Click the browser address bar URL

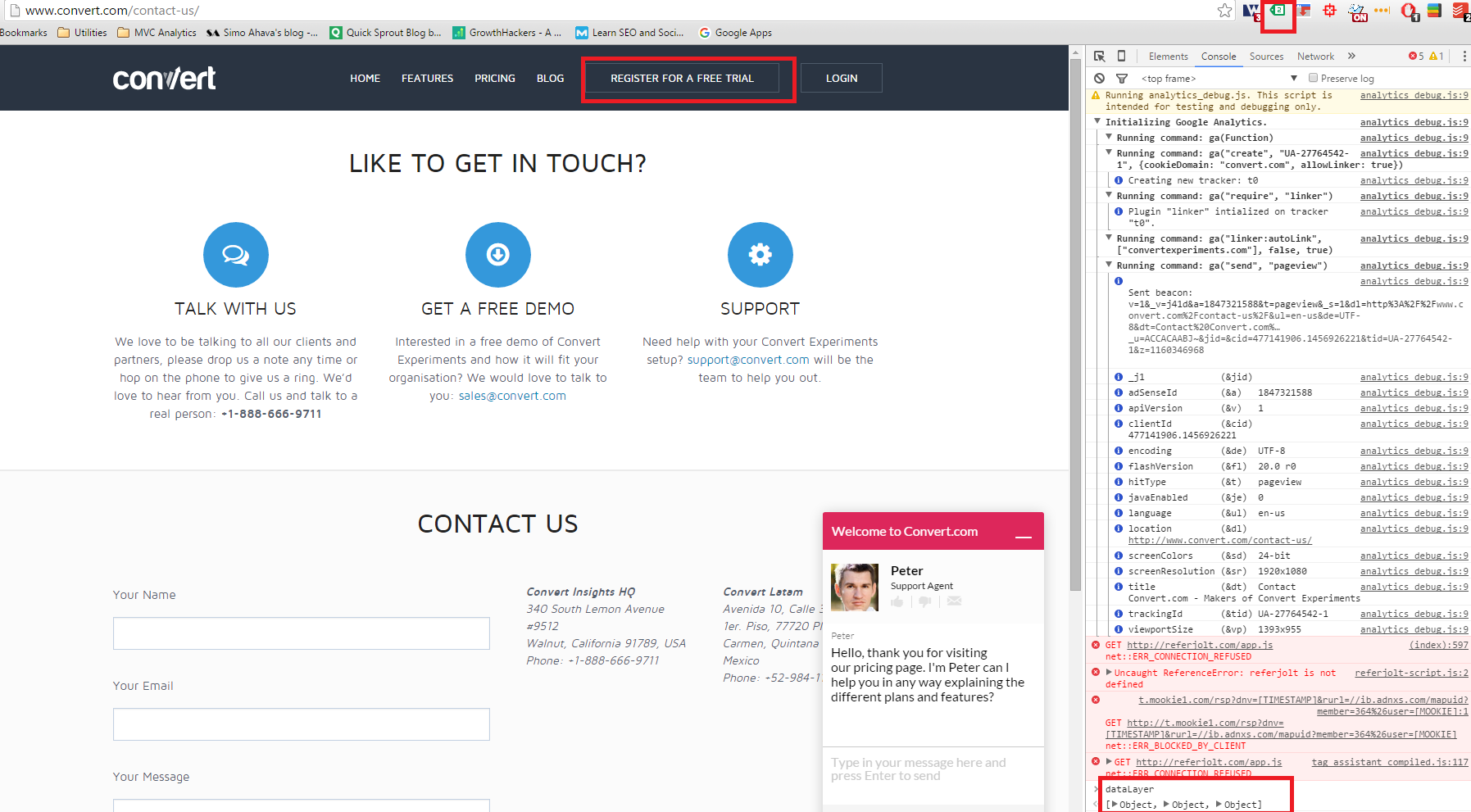coord(112,11)
